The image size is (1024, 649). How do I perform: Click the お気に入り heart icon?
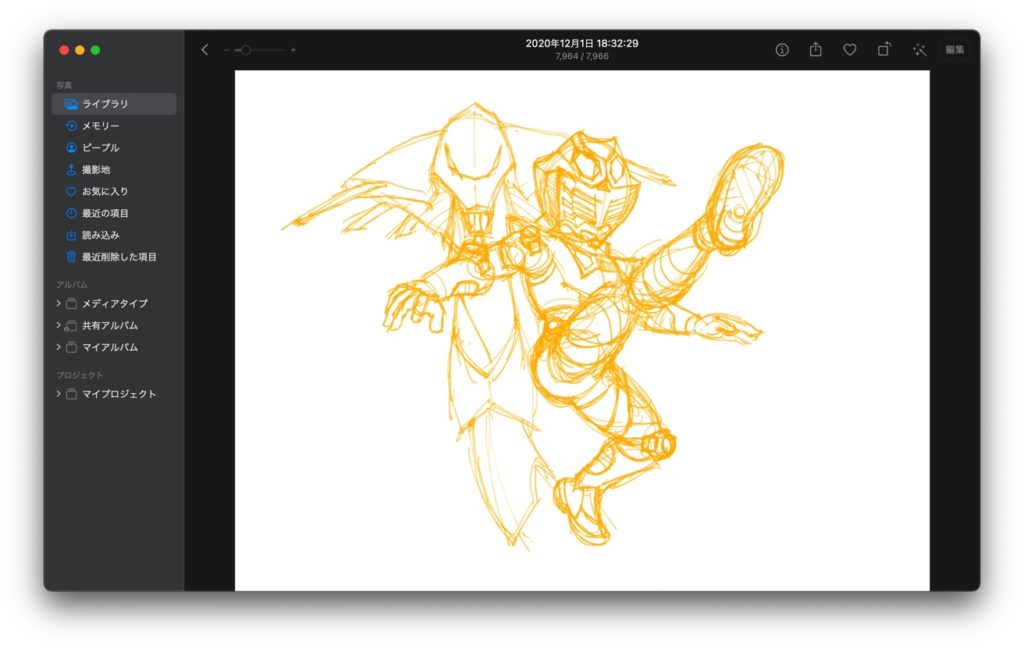(x=71, y=191)
